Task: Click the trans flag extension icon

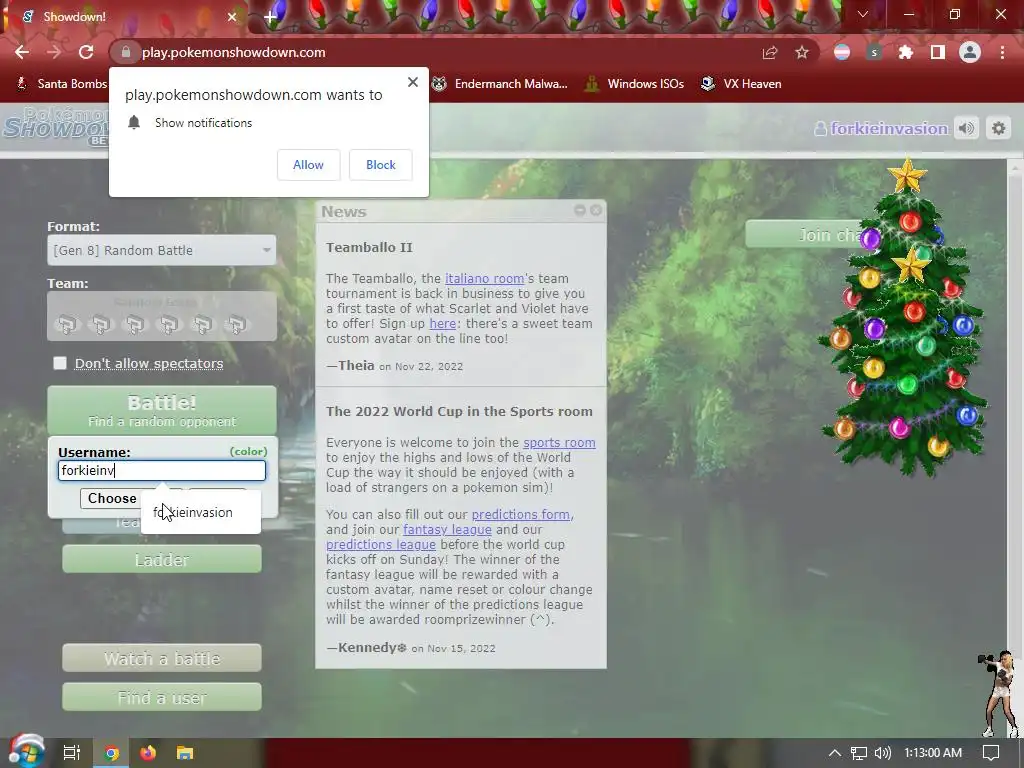Action: coord(842,52)
